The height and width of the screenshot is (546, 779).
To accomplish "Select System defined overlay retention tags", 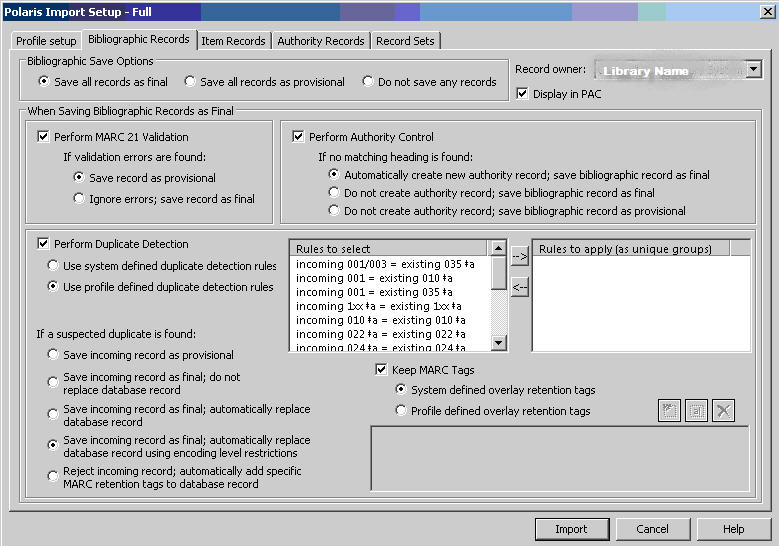I will coord(400,389).
